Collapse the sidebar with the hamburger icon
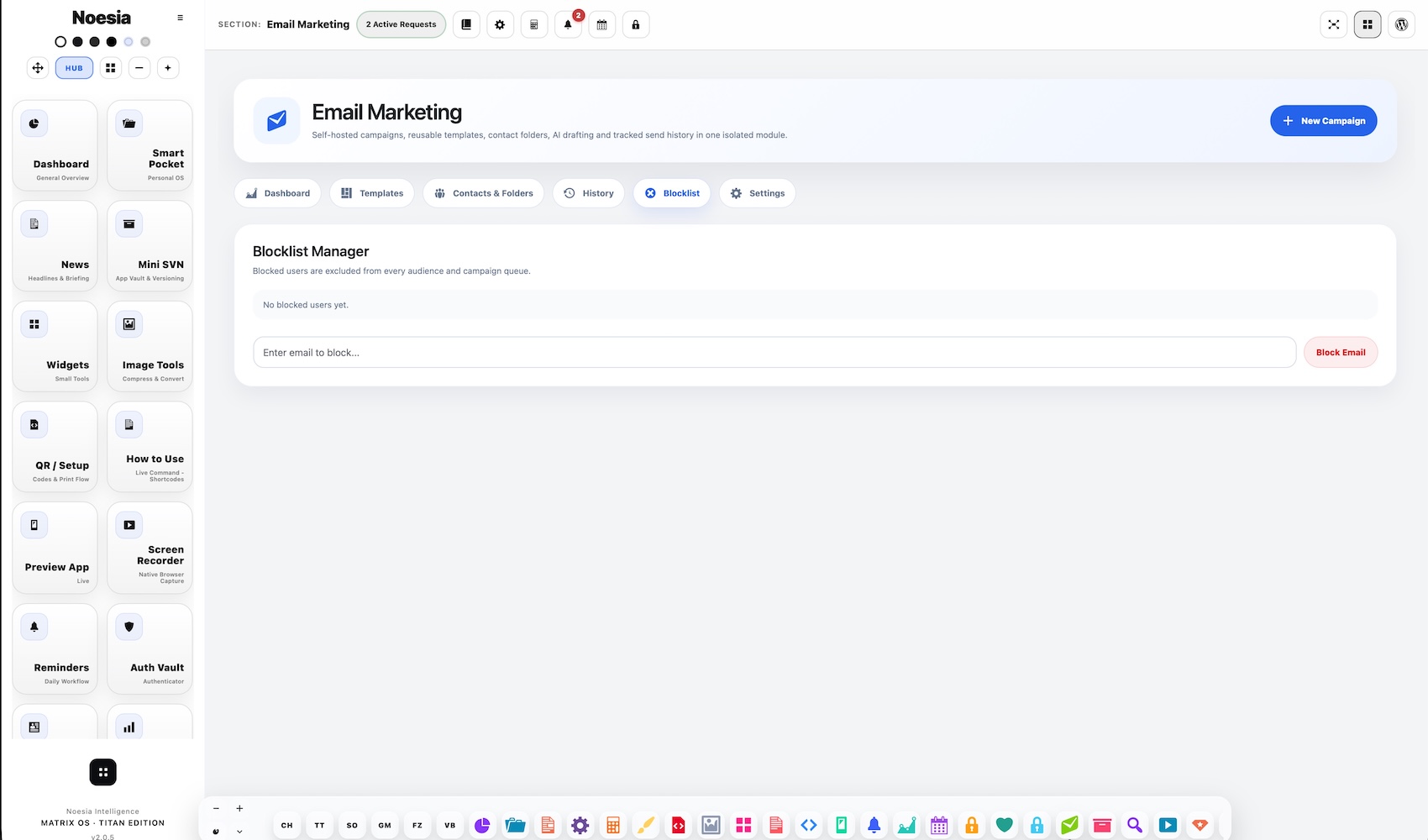1428x840 pixels. pos(180,18)
